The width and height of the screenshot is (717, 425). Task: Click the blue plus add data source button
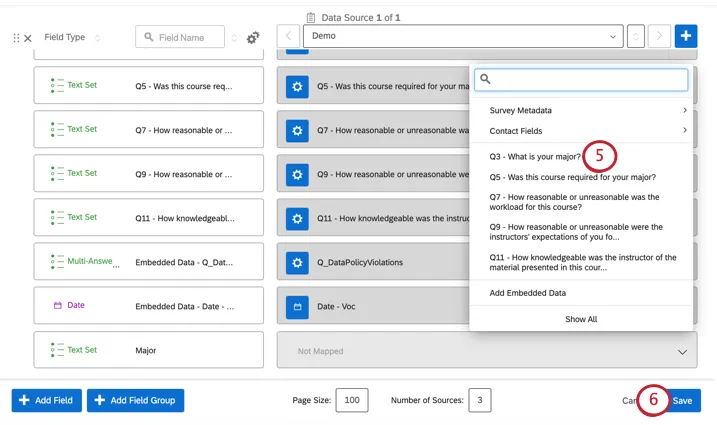coord(686,36)
